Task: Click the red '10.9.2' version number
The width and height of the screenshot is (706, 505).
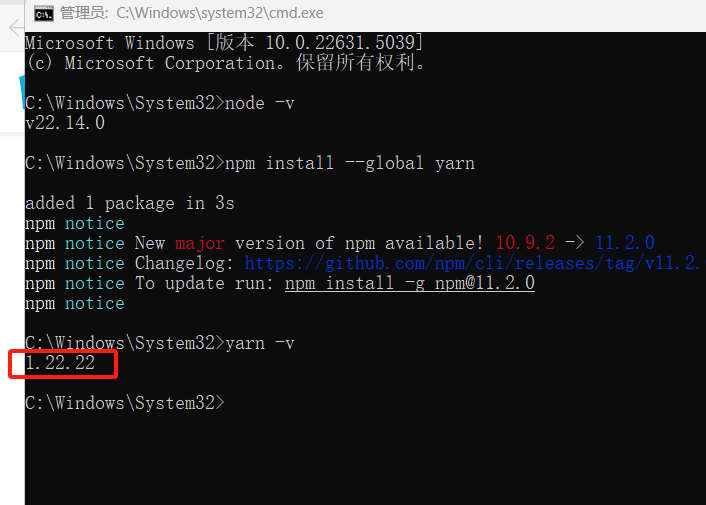Action: 525,243
